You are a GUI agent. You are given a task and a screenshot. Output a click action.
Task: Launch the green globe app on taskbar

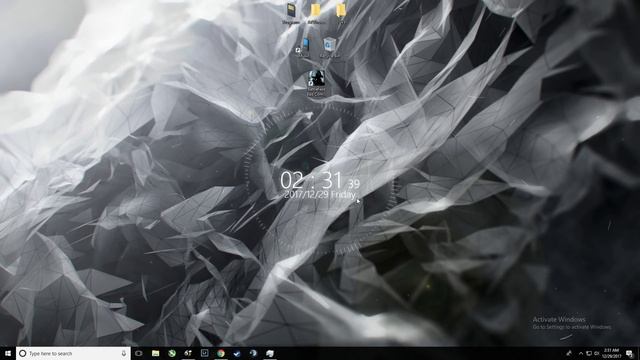click(x=172, y=353)
